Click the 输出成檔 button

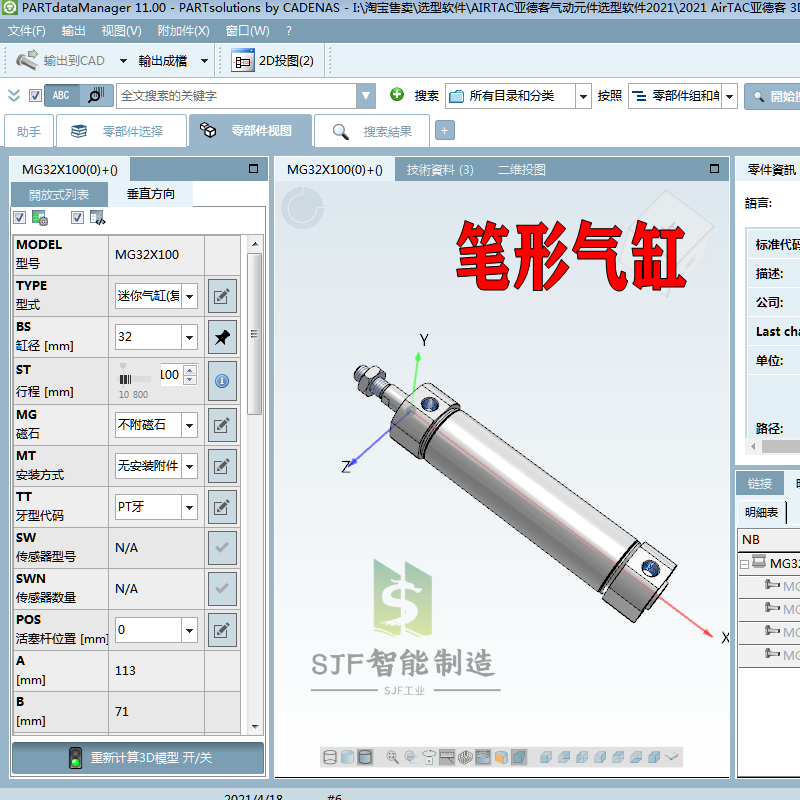pos(162,61)
